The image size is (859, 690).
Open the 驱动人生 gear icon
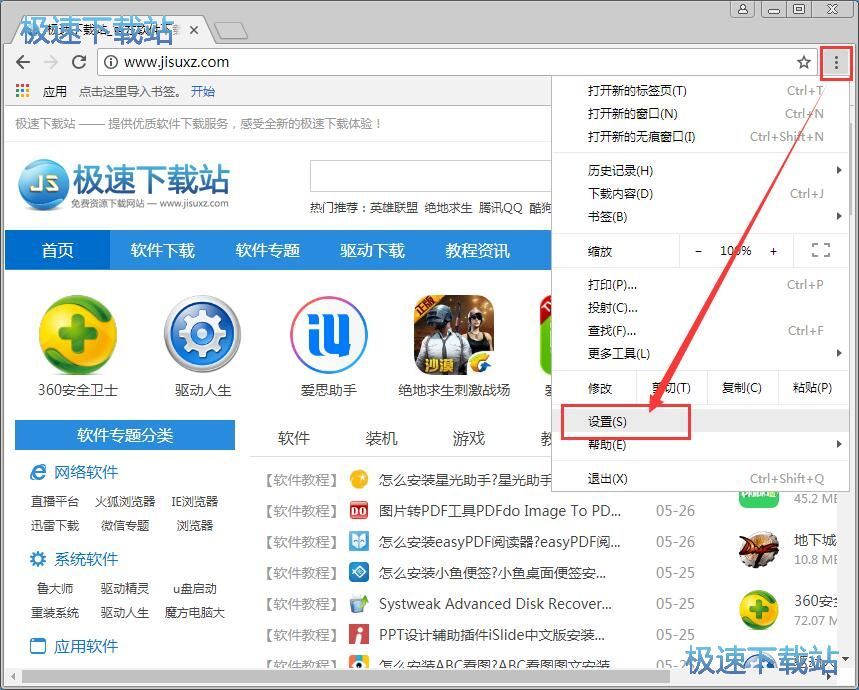[x=203, y=335]
